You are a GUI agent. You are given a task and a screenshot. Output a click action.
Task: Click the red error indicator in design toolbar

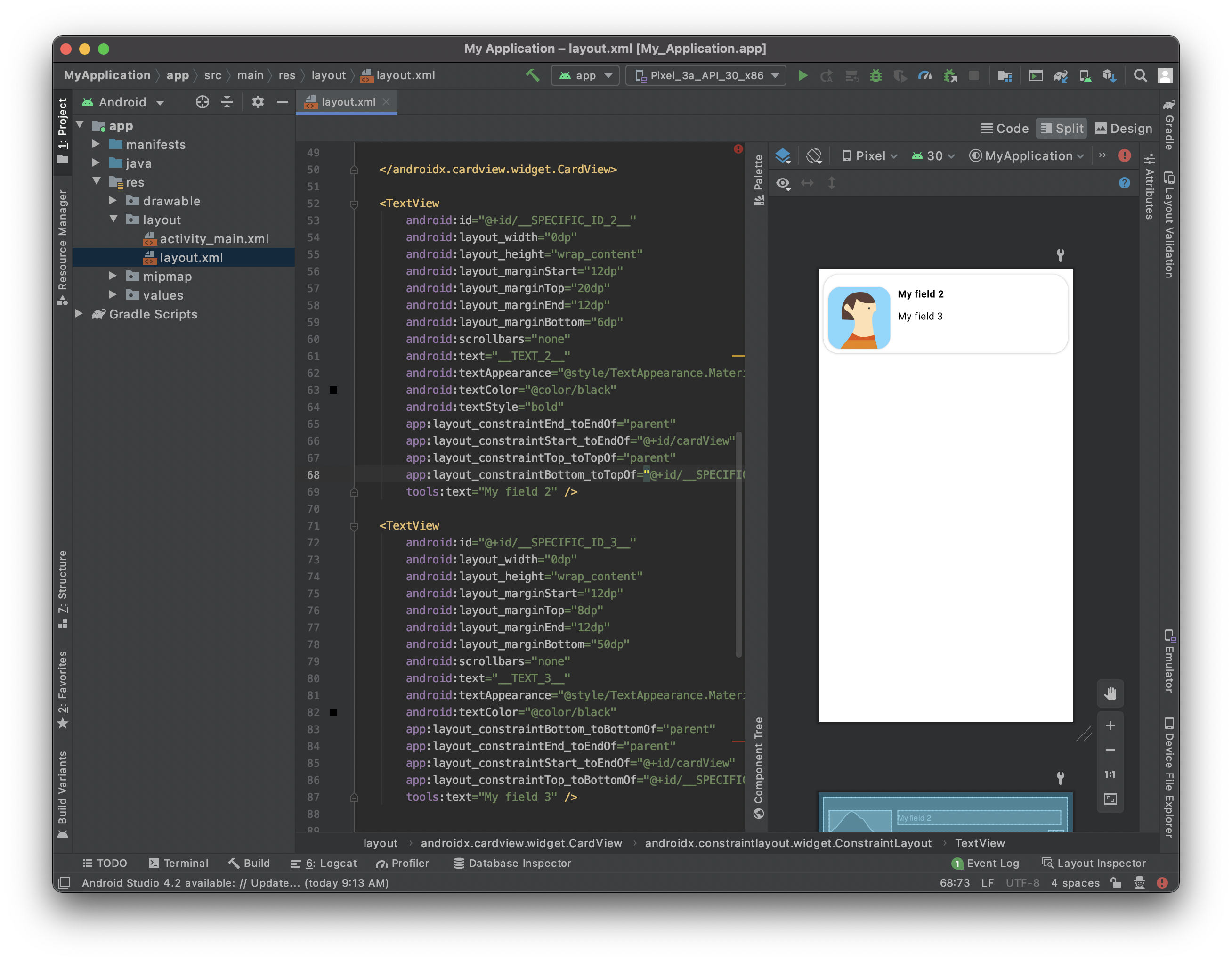click(1124, 156)
